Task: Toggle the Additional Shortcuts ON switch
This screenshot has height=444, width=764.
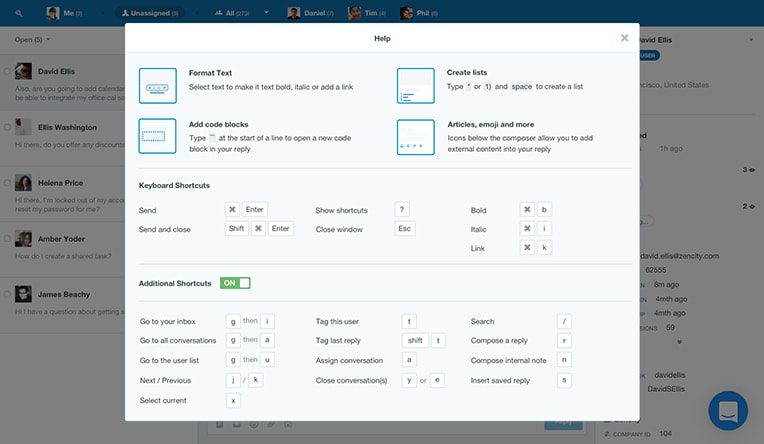Action: click(235, 283)
